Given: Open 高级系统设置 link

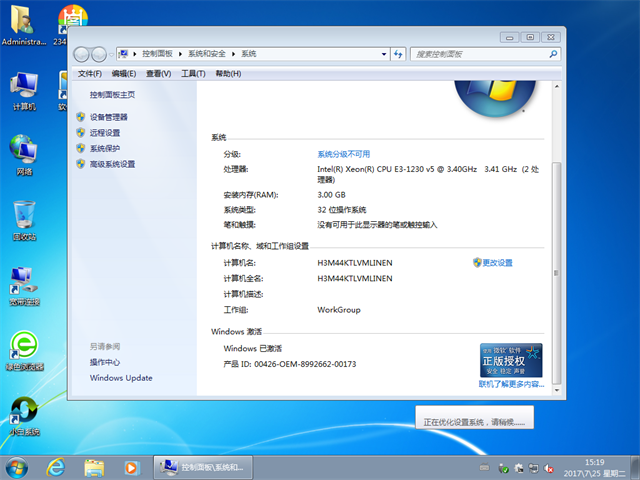Looking at the screenshot, I should point(112,164).
